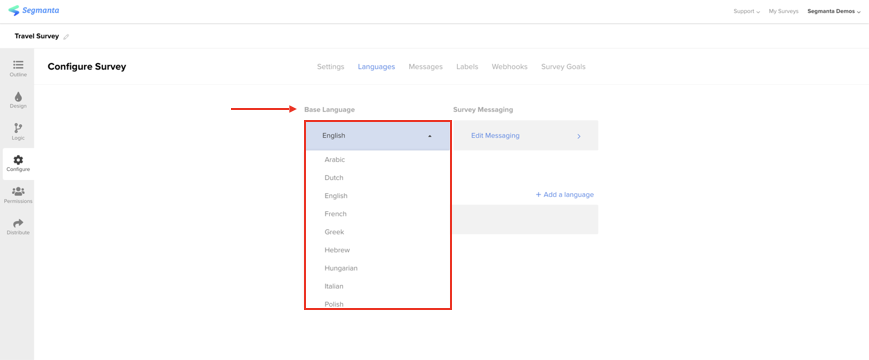The height and width of the screenshot is (360, 869).
Task: Collapse the Base Language English dropdown
Action: 377,136
